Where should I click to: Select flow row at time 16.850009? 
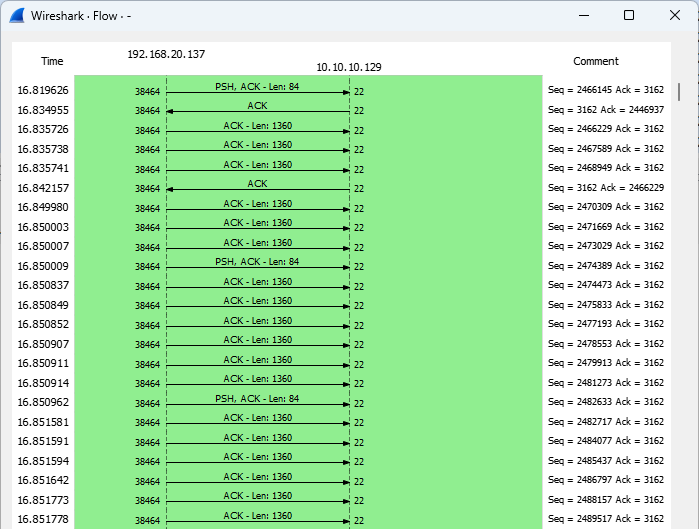coord(341,266)
